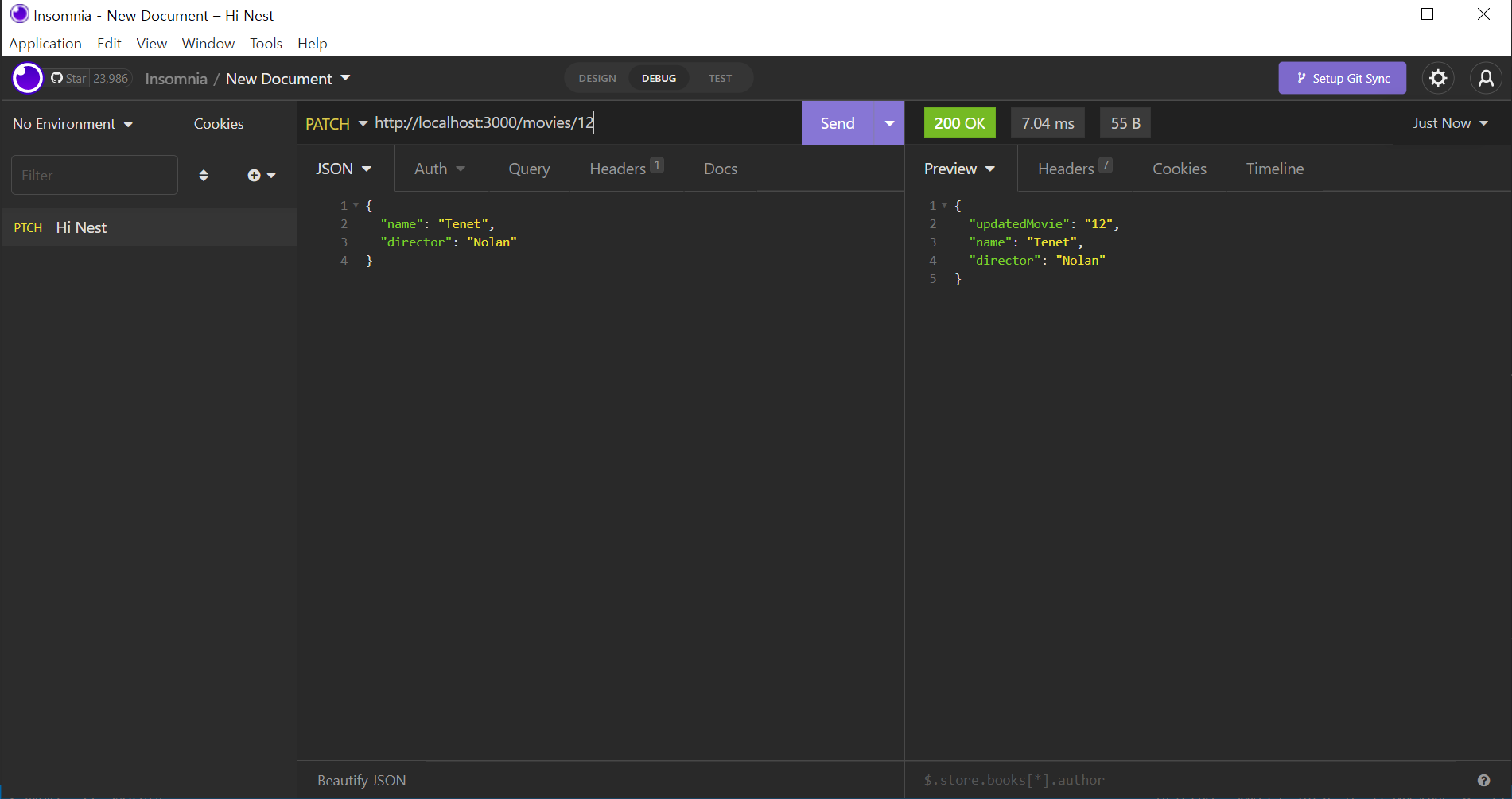This screenshot has width=1512, height=799.
Task: Minimize the Insomnia window
Action: pyautogui.click(x=1372, y=14)
